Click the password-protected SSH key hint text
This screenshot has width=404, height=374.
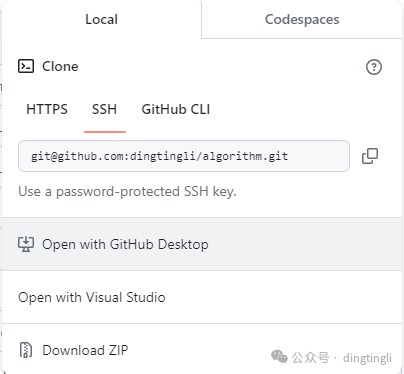[127, 192]
